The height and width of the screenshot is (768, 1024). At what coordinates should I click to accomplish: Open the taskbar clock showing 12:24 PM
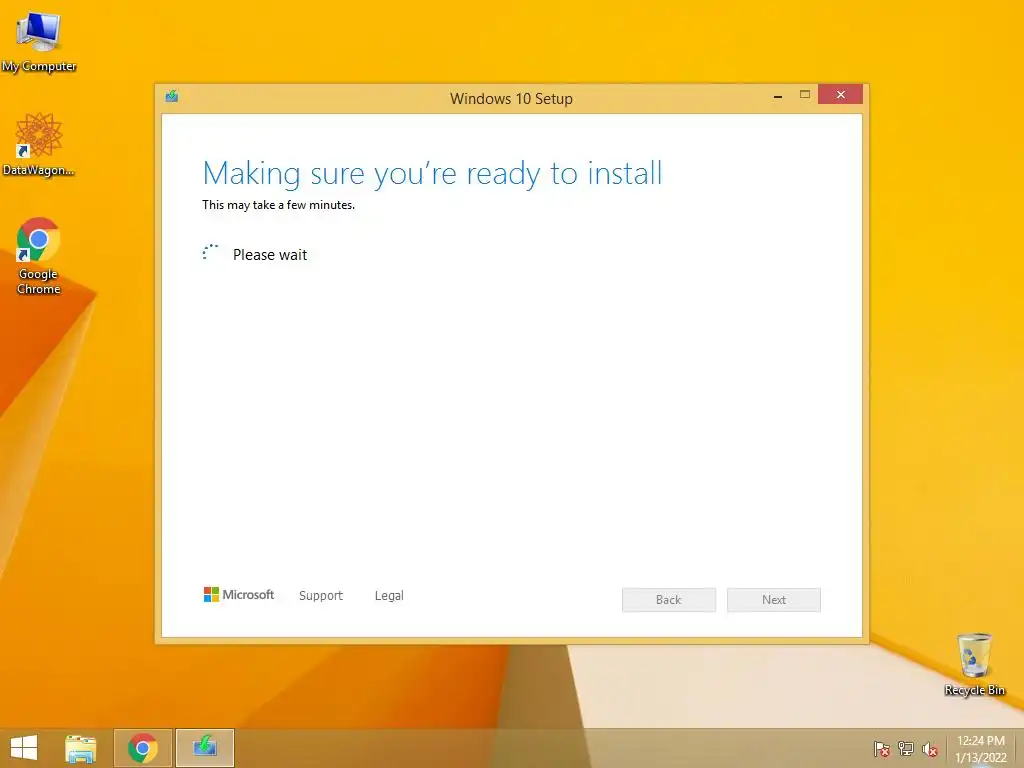click(980, 749)
